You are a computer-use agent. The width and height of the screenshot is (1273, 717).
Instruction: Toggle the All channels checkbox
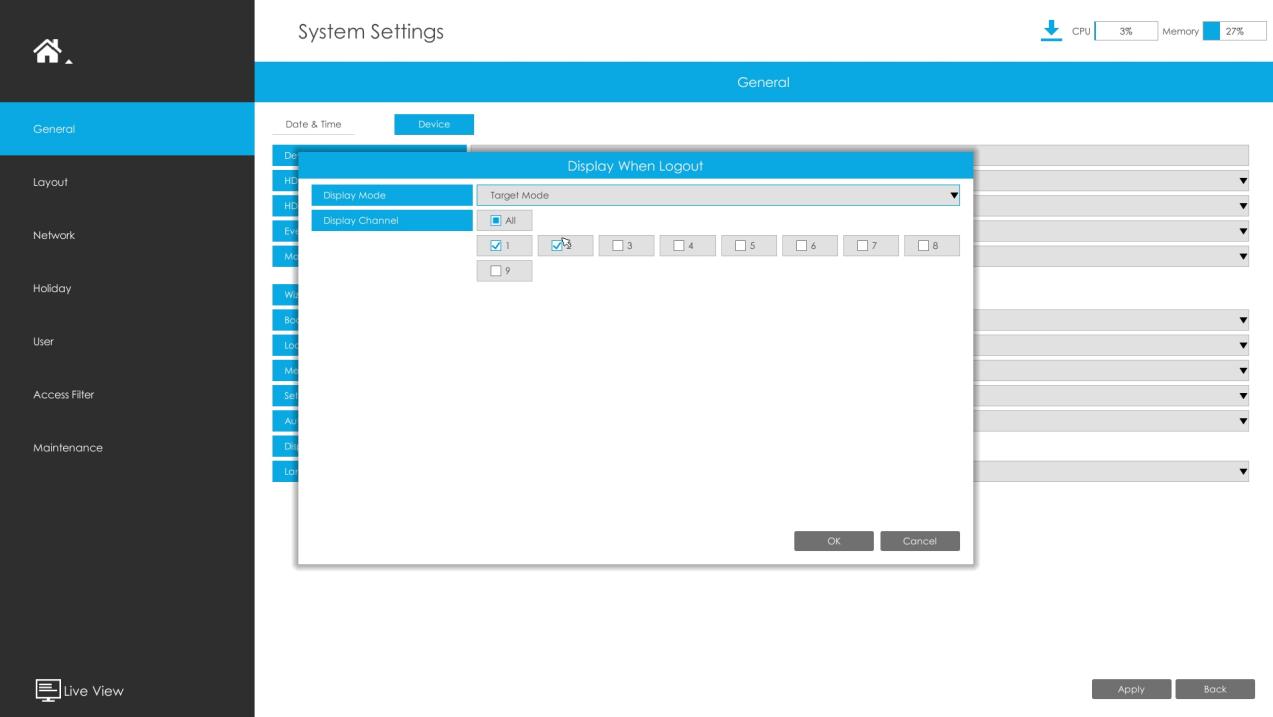coord(496,220)
